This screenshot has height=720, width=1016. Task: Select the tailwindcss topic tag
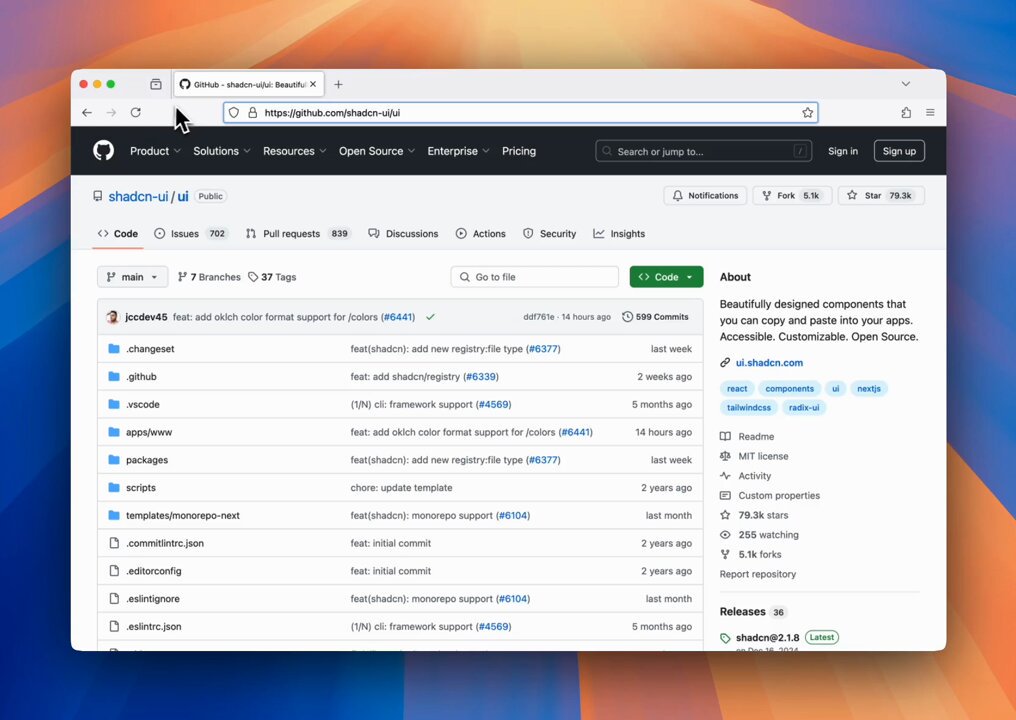(x=748, y=408)
